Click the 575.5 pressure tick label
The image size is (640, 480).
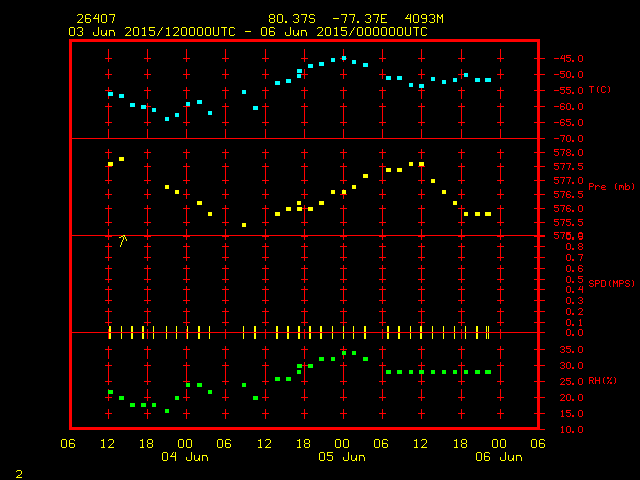569,222
